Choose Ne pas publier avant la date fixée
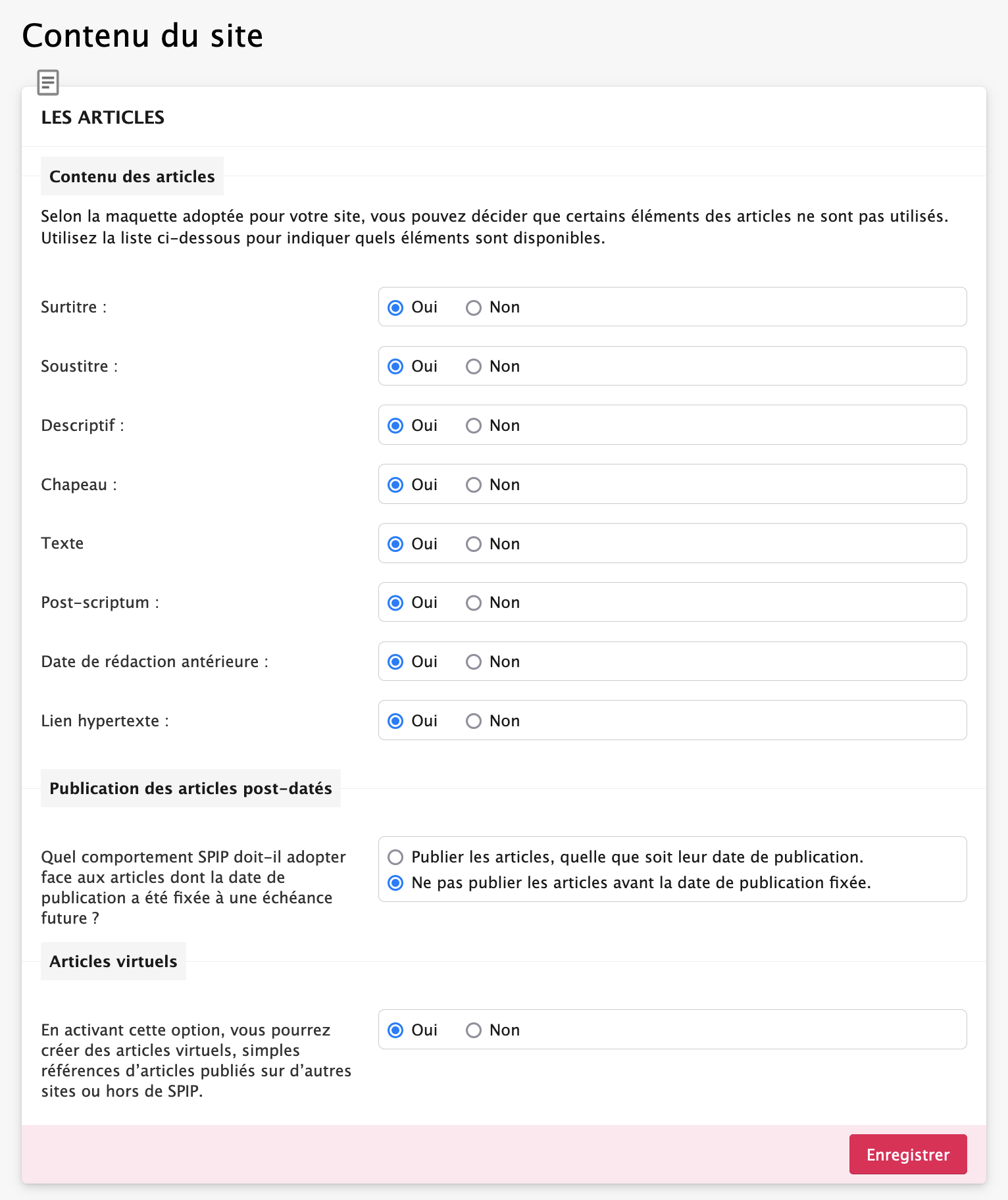Image resolution: width=1008 pixels, height=1200 pixels. pos(395,883)
